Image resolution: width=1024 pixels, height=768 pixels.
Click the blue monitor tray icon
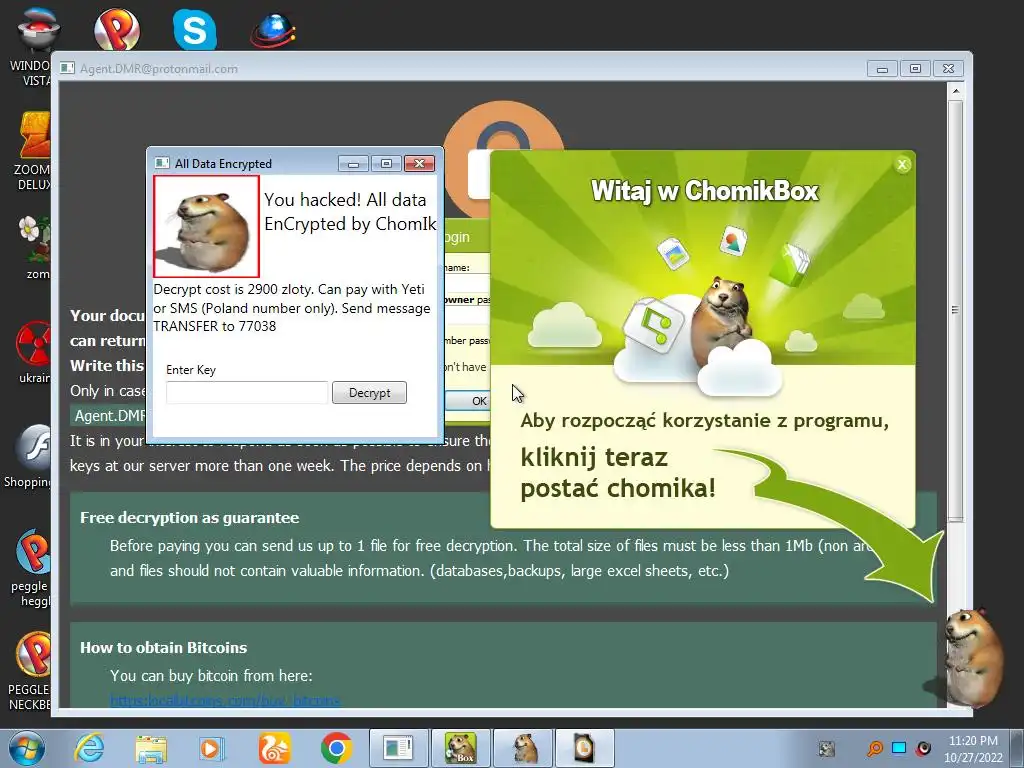[899, 748]
